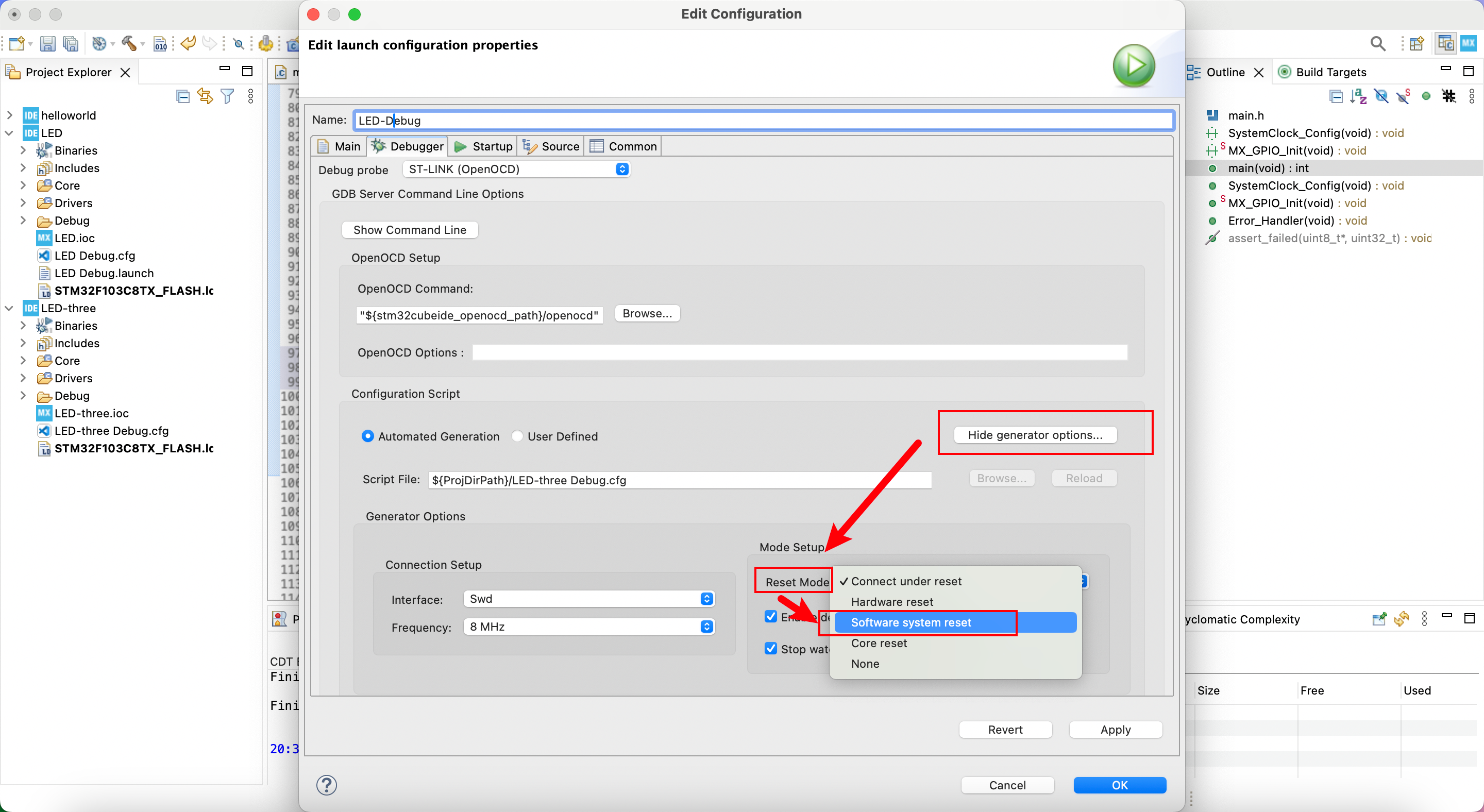Collapse all in the Outline toolbar
The image size is (1484, 812).
point(1337,96)
